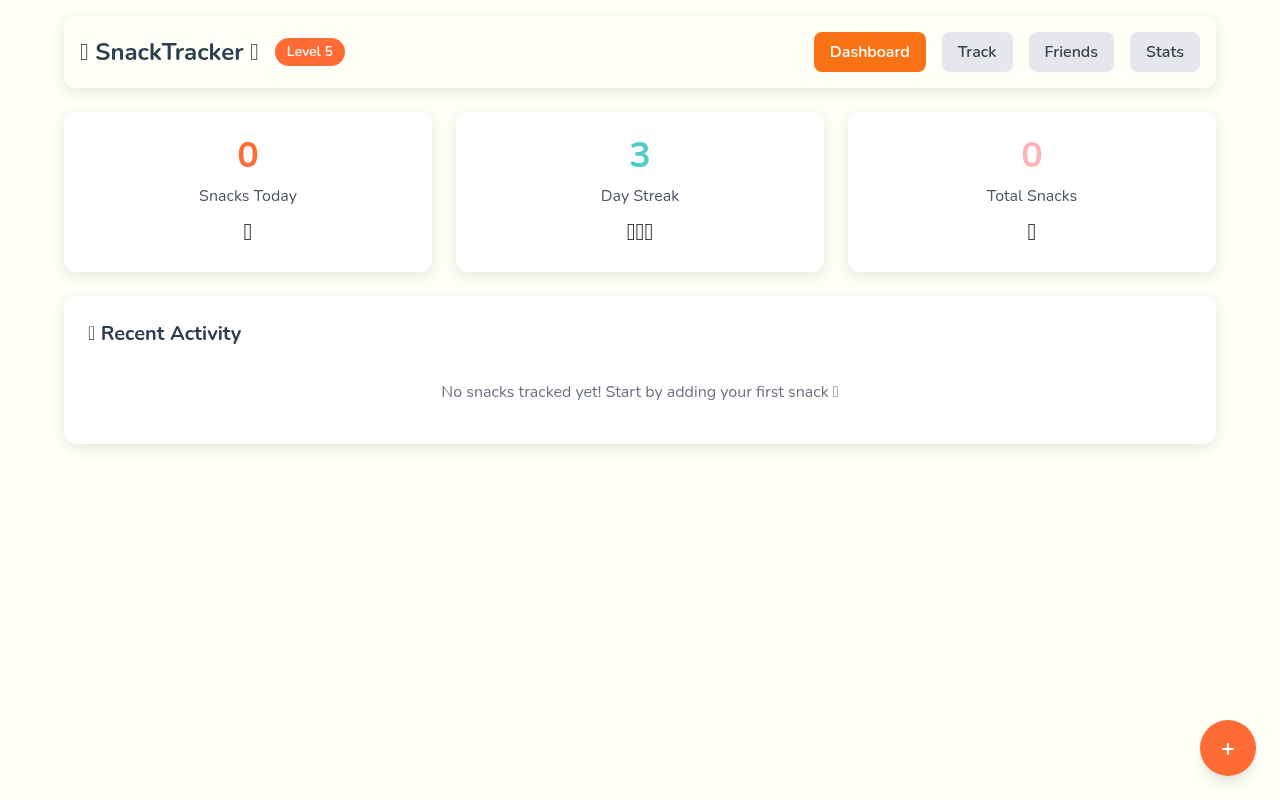Open the Dashboard tab

(x=869, y=51)
